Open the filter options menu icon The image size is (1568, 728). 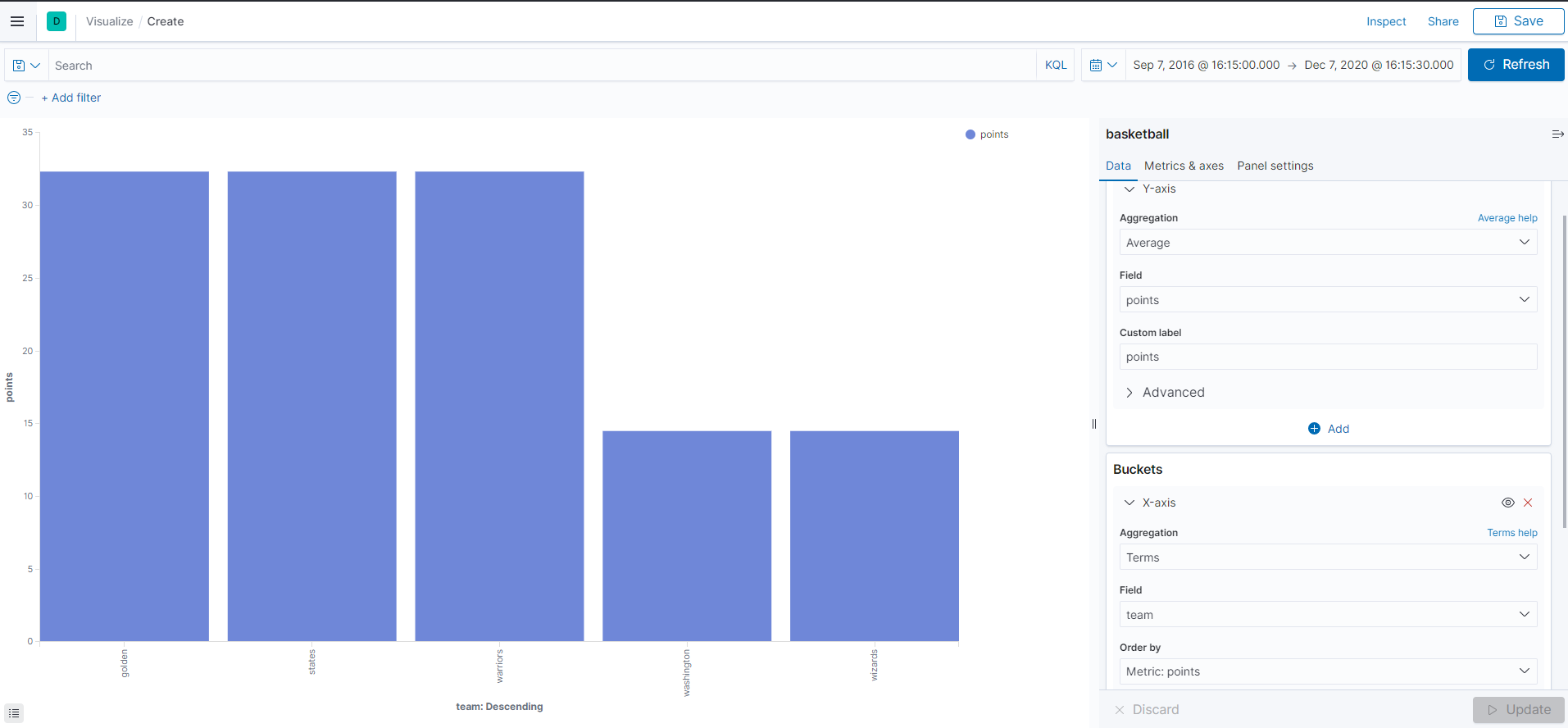click(14, 98)
